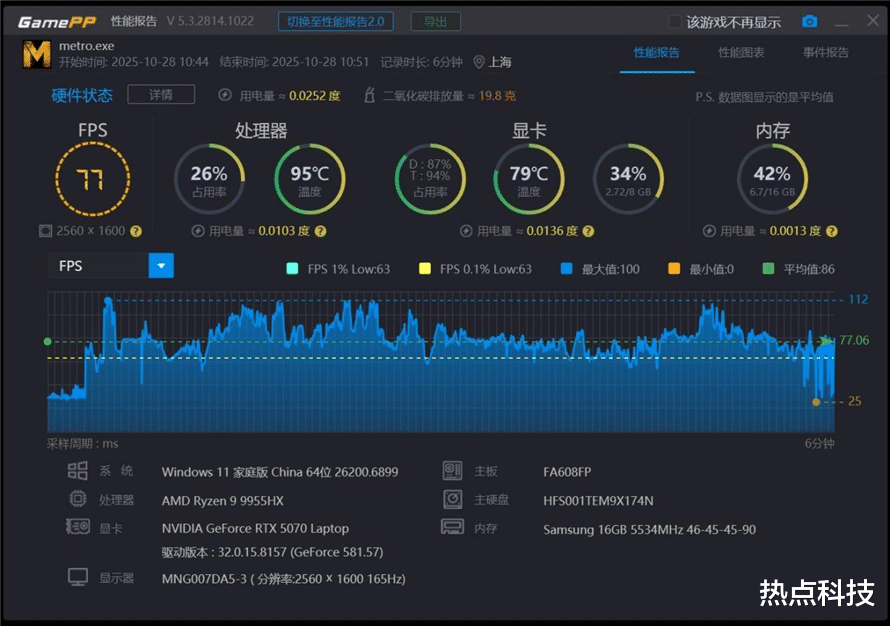Click the help icon after CPU 0.0103 度
Screen dimensions: 890x626
coord(321,231)
